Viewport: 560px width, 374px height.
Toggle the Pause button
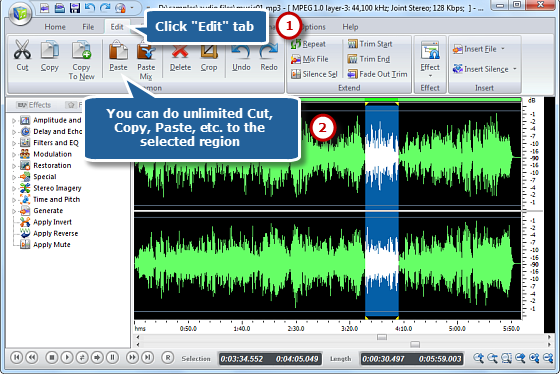(x=112, y=357)
